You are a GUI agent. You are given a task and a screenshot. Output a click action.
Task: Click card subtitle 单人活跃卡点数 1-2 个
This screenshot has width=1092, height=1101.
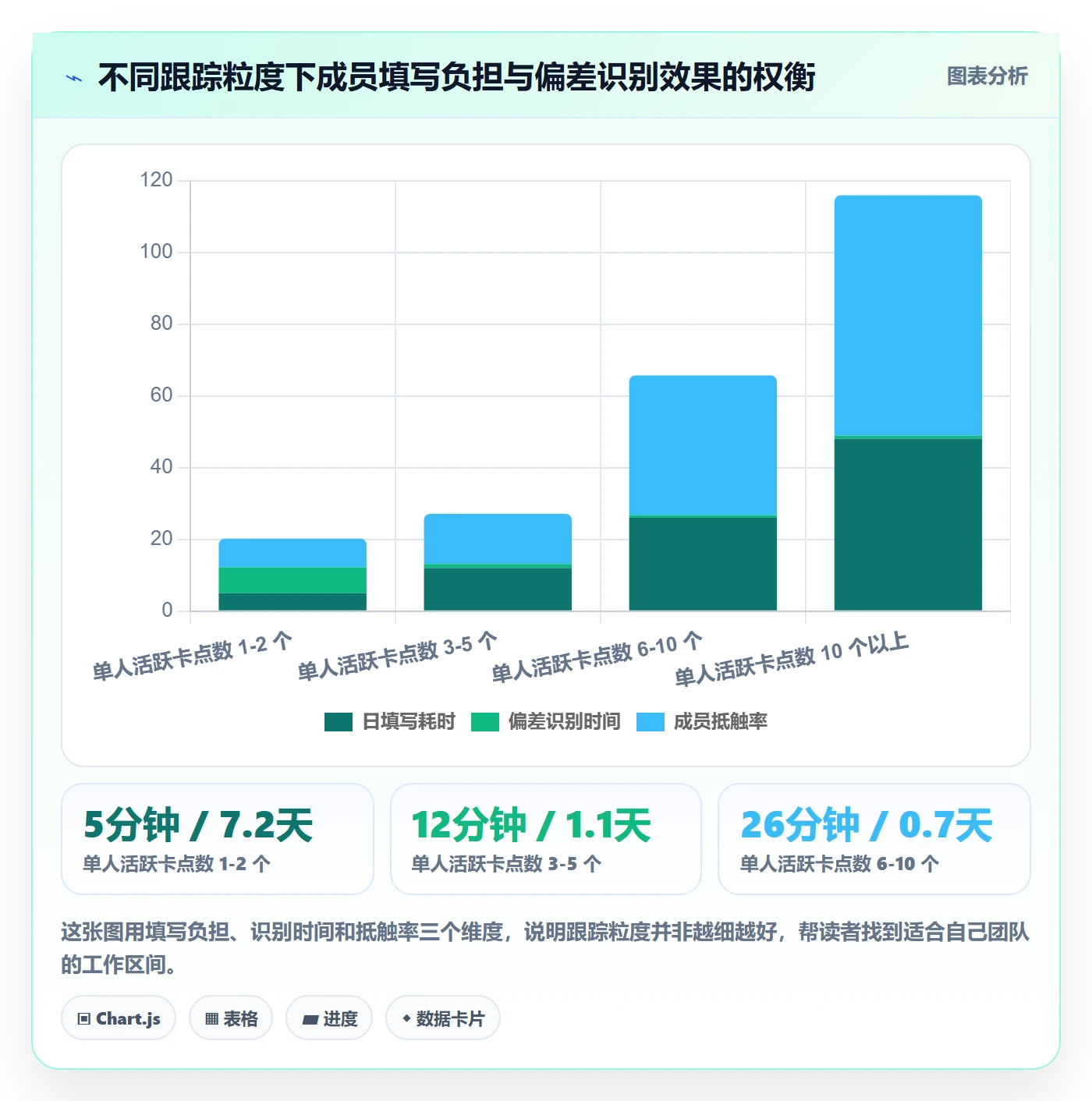point(177,864)
